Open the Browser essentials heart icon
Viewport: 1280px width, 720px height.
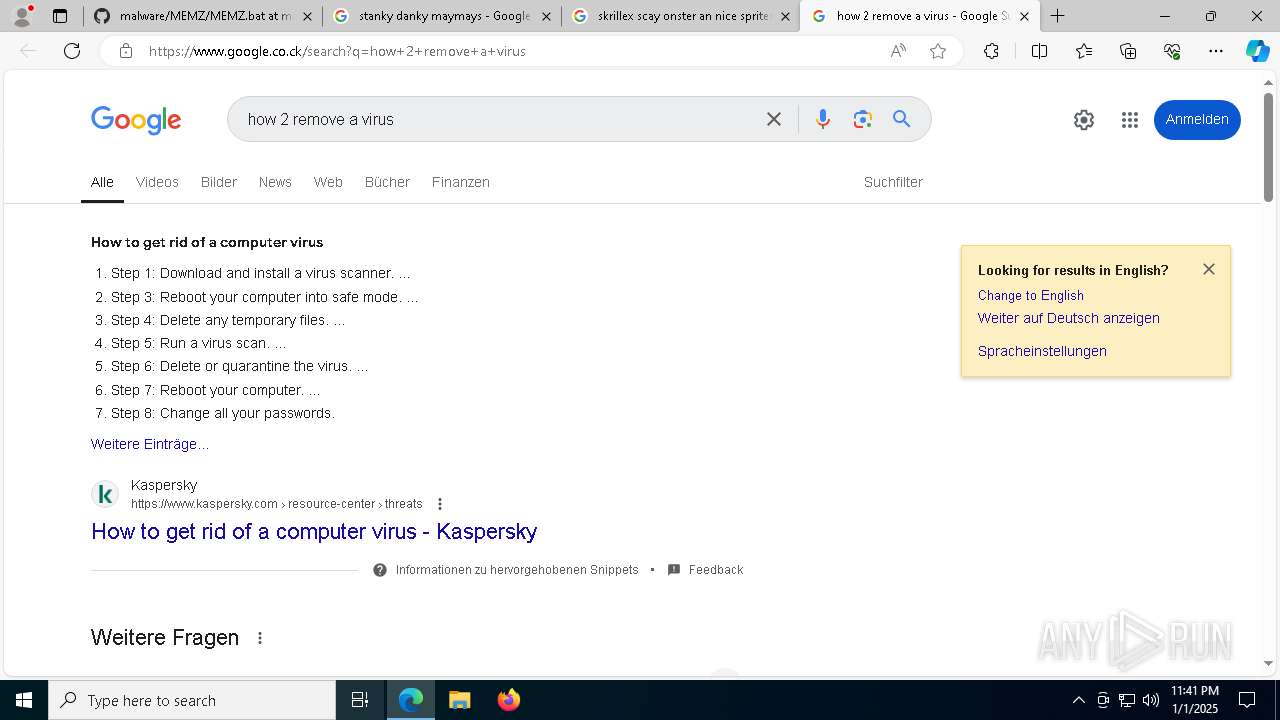[1172, 51]
